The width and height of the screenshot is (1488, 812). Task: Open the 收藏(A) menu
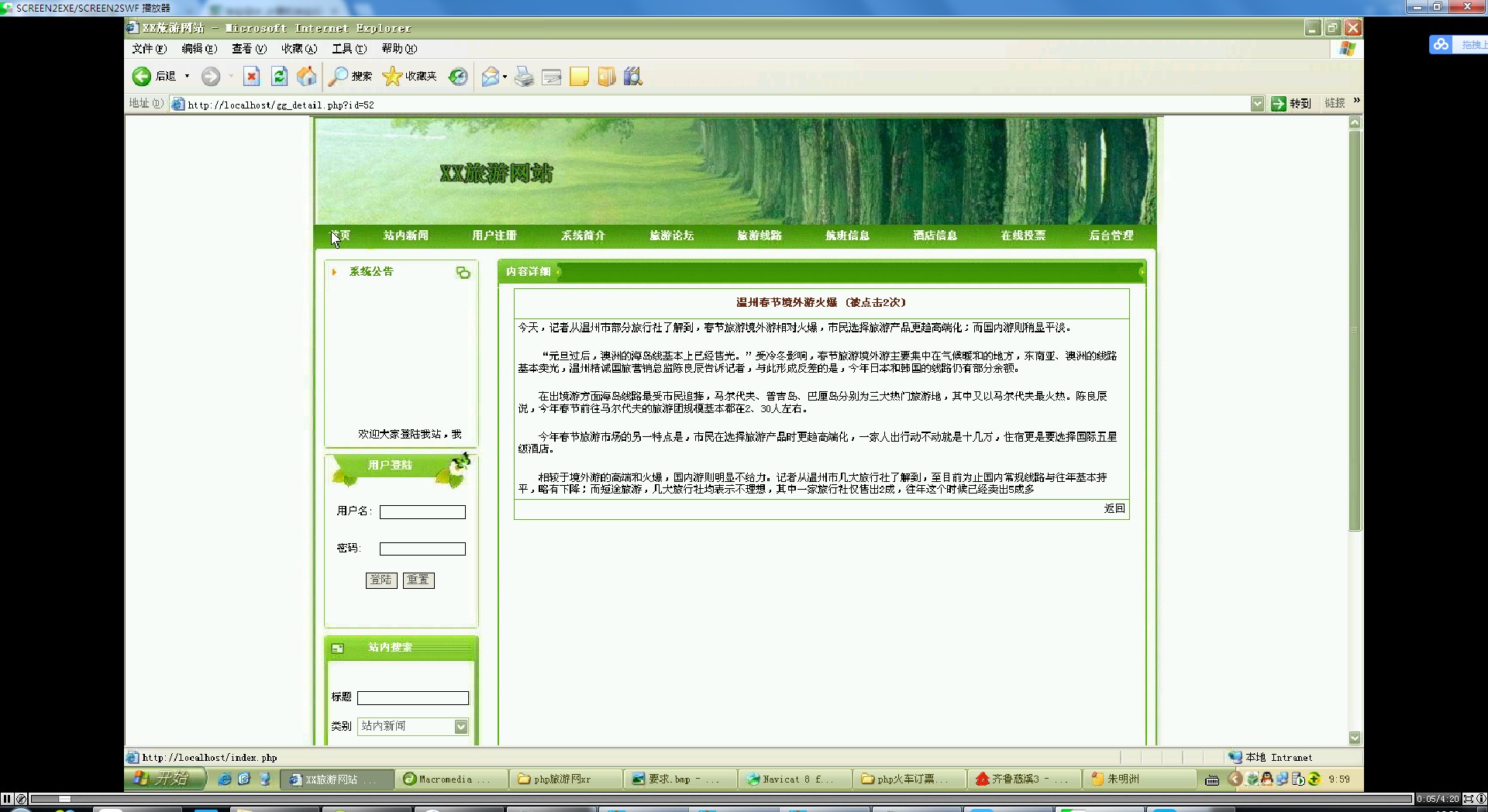coord(299,49)
